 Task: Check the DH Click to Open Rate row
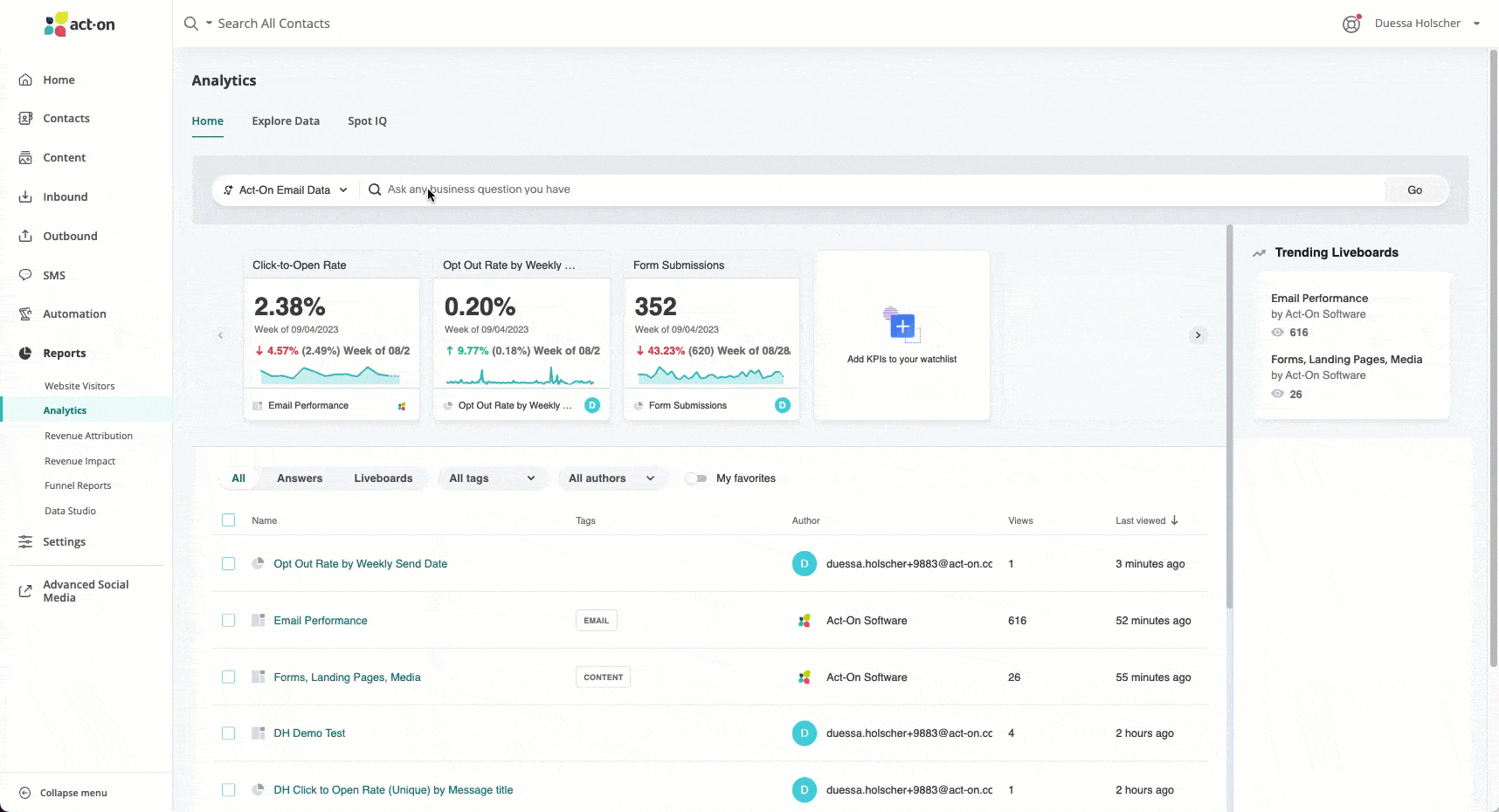(229, 790)
